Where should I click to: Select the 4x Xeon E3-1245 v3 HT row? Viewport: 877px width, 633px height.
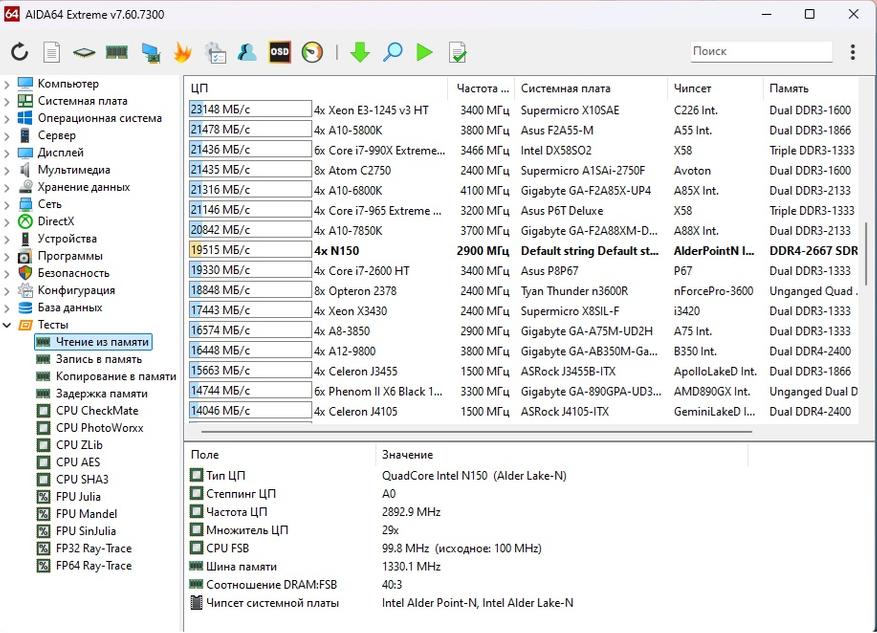point(523,110)
